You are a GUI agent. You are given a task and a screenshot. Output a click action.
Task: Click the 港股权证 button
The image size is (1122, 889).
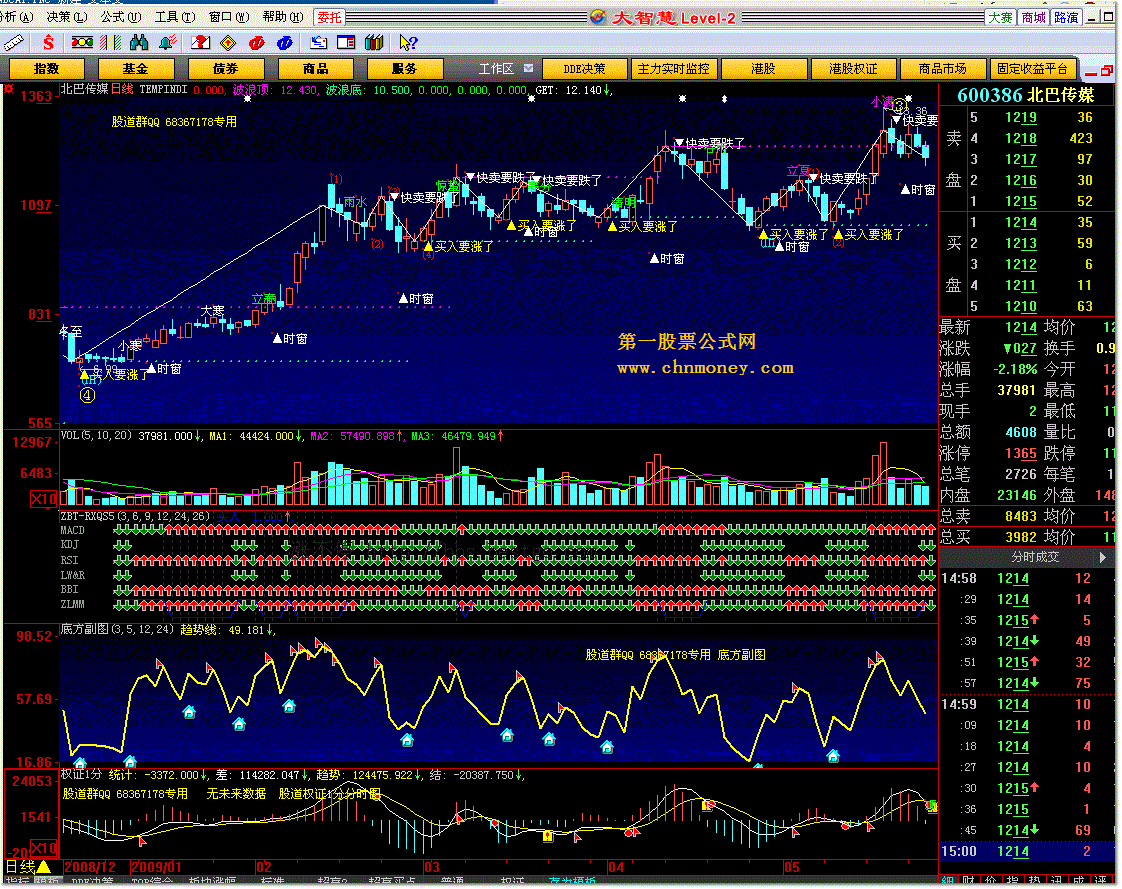[x=853, y=69]
